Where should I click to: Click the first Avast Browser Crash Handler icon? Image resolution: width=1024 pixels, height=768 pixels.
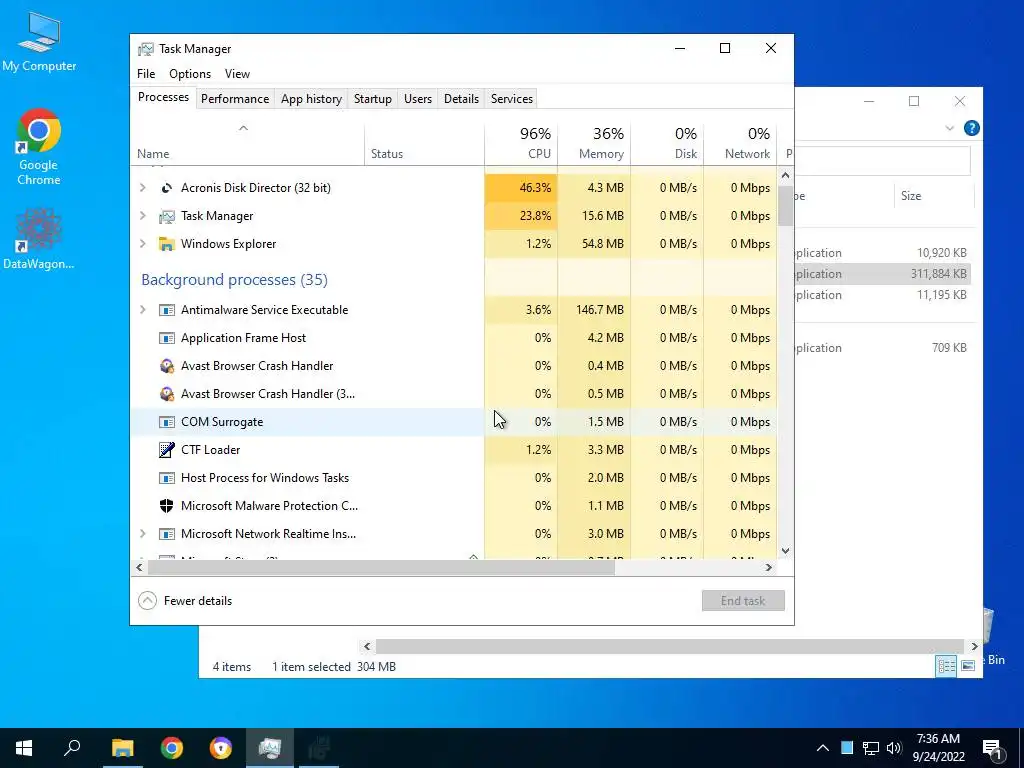[167, 366]
